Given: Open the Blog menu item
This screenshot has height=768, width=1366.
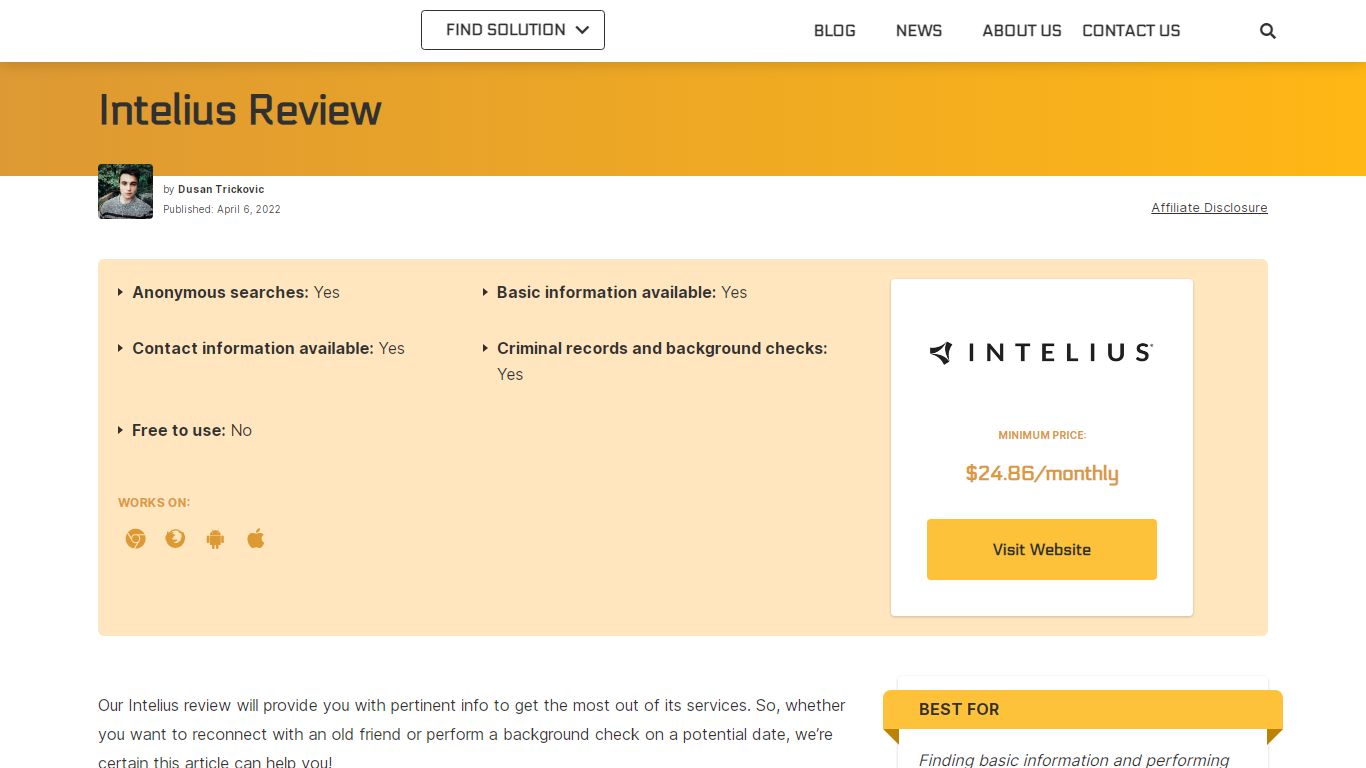Looking at the screenshot, I should [x=835, y=31].
